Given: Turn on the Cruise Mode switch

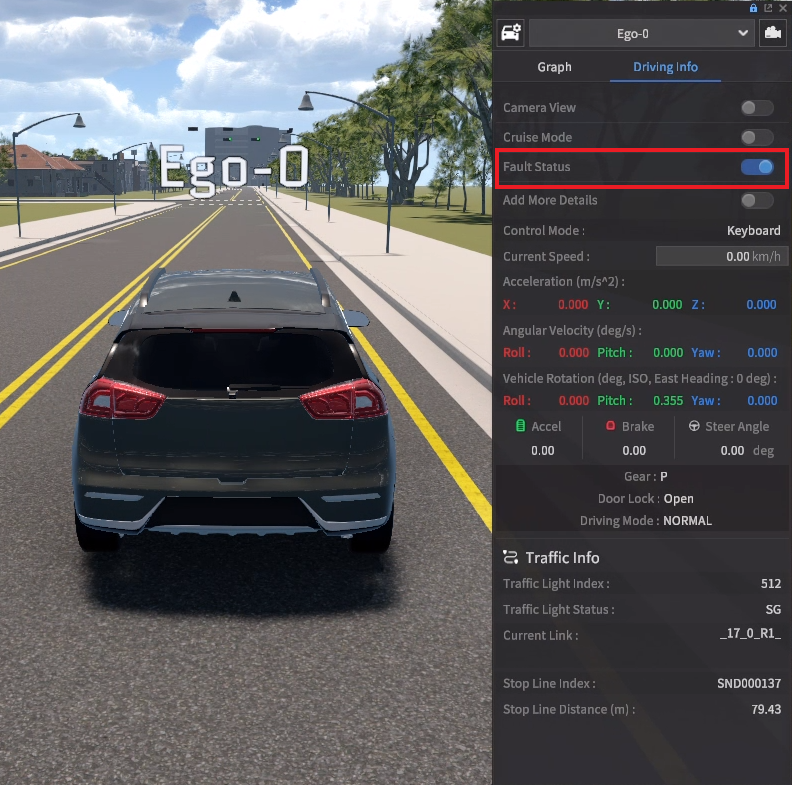Looking at the screenshot, I should click(x=756, y=137).
